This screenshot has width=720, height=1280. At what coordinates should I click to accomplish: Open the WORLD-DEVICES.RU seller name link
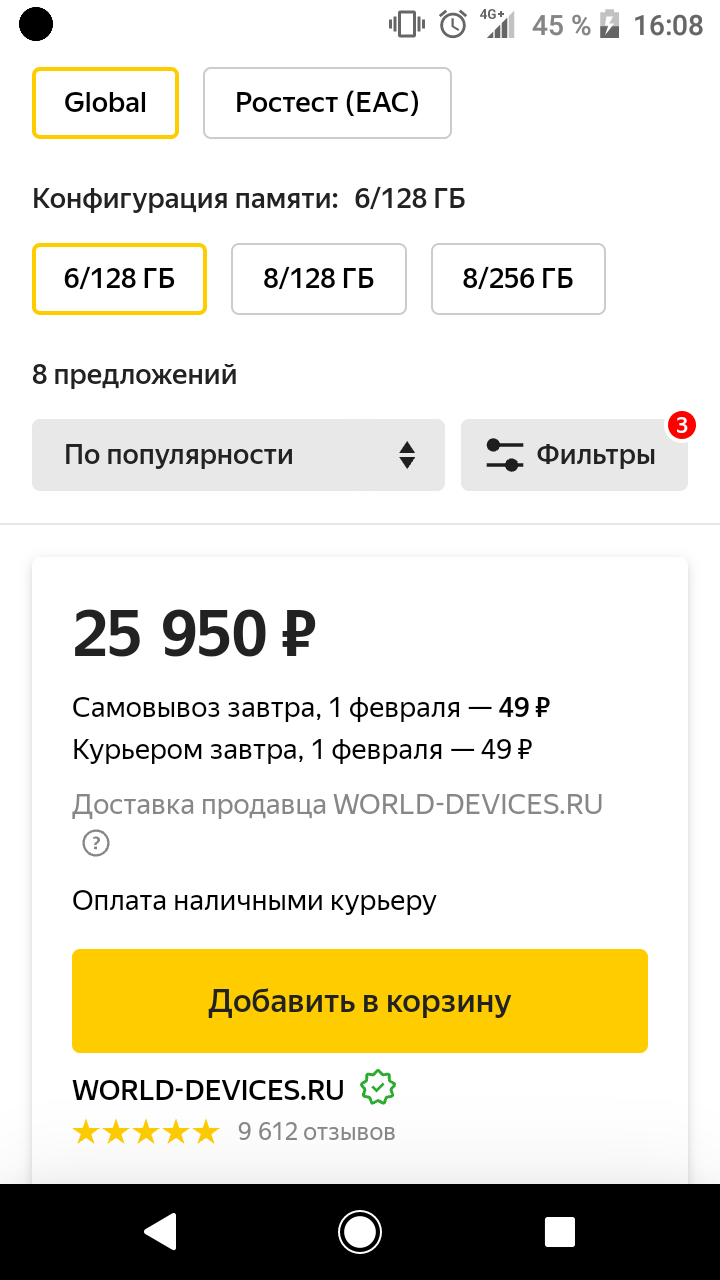[208, 1089]
